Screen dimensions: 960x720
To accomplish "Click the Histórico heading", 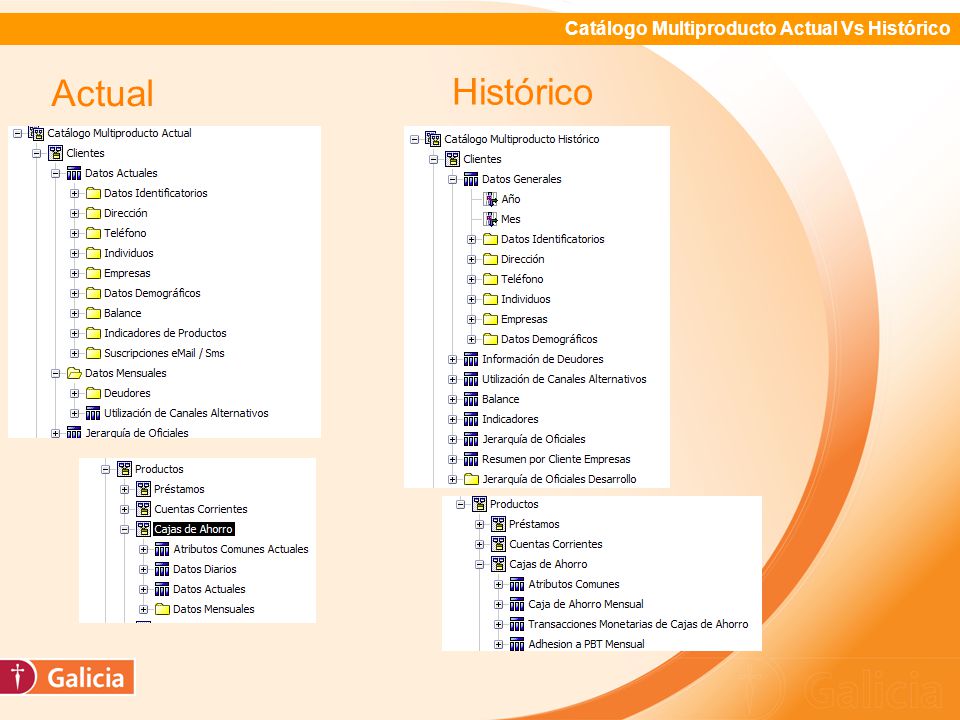I will 522,92.
